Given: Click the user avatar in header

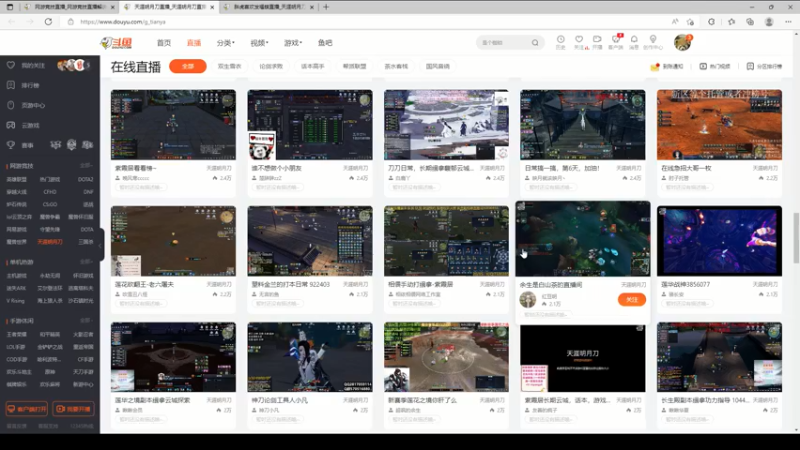Looking at the screenshot, I should point(682,42).
